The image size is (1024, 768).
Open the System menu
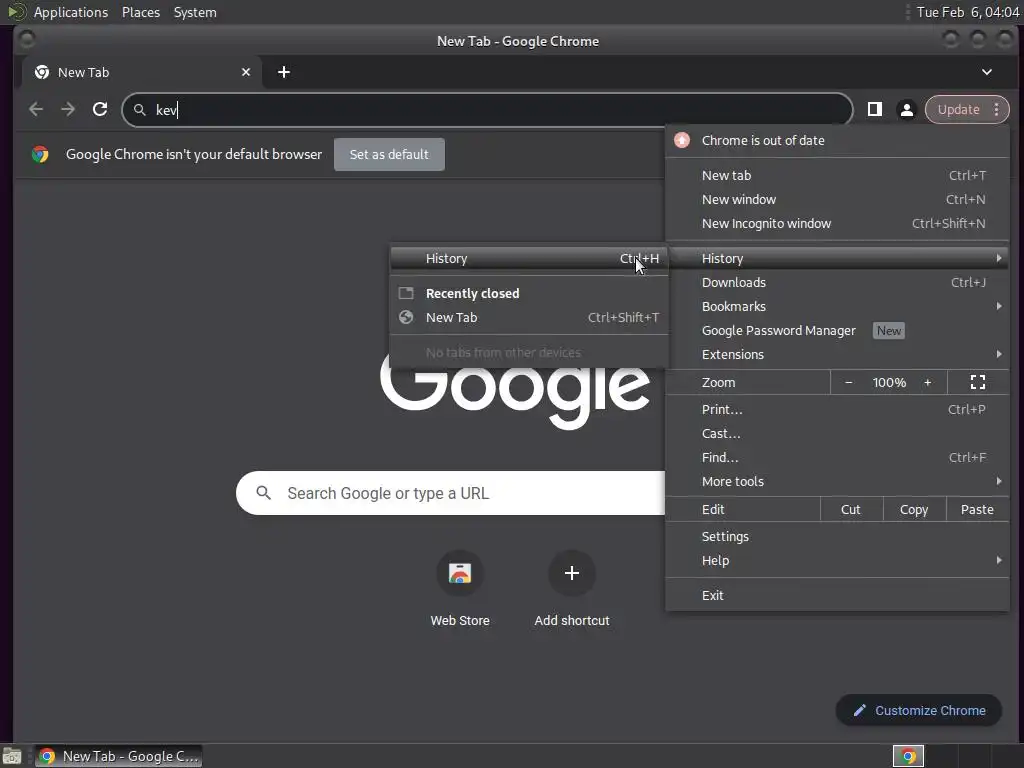pos(195,12)
